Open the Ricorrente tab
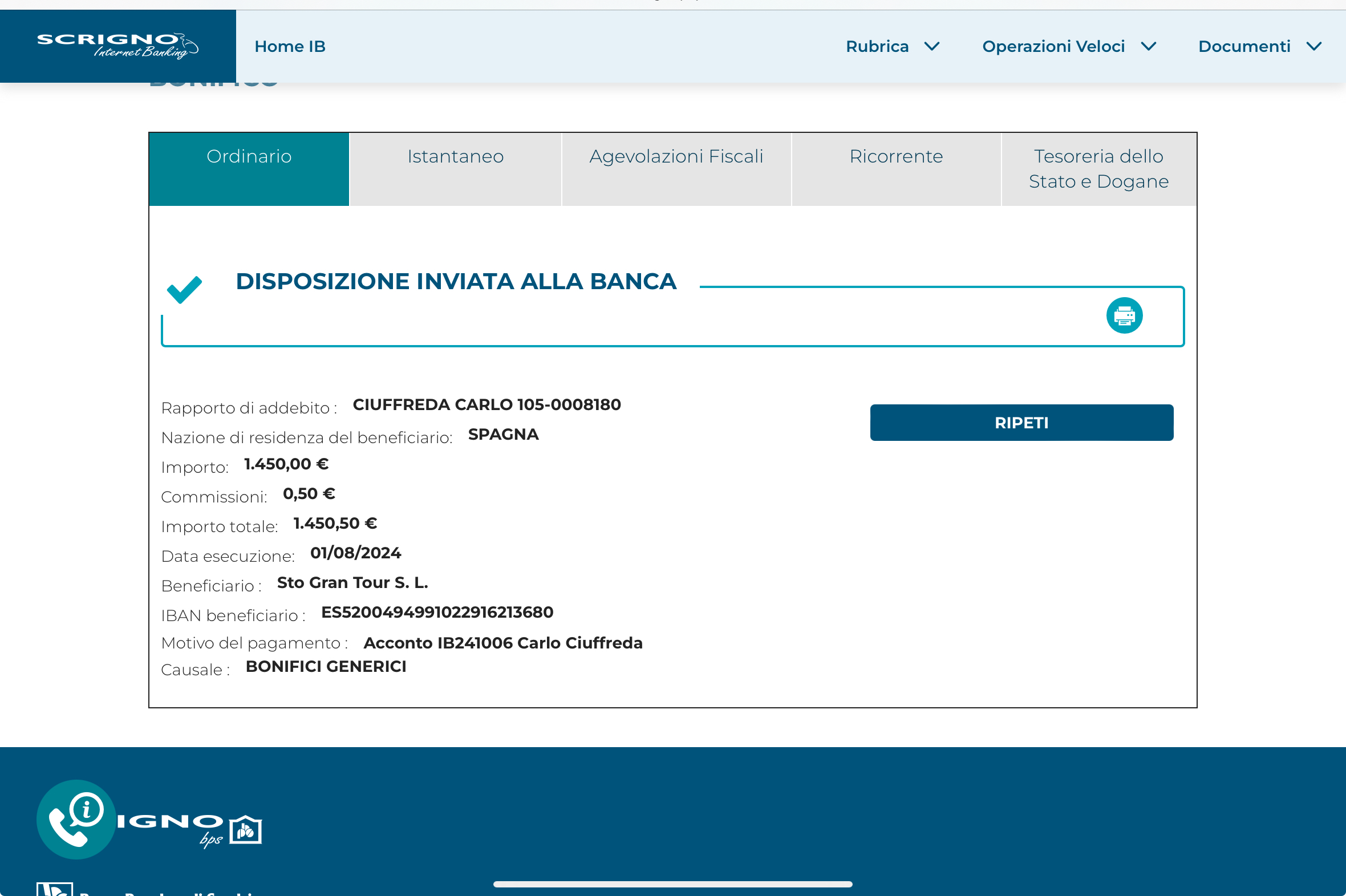The height and width of the screenshot is (896, 1346). [896, 169]
